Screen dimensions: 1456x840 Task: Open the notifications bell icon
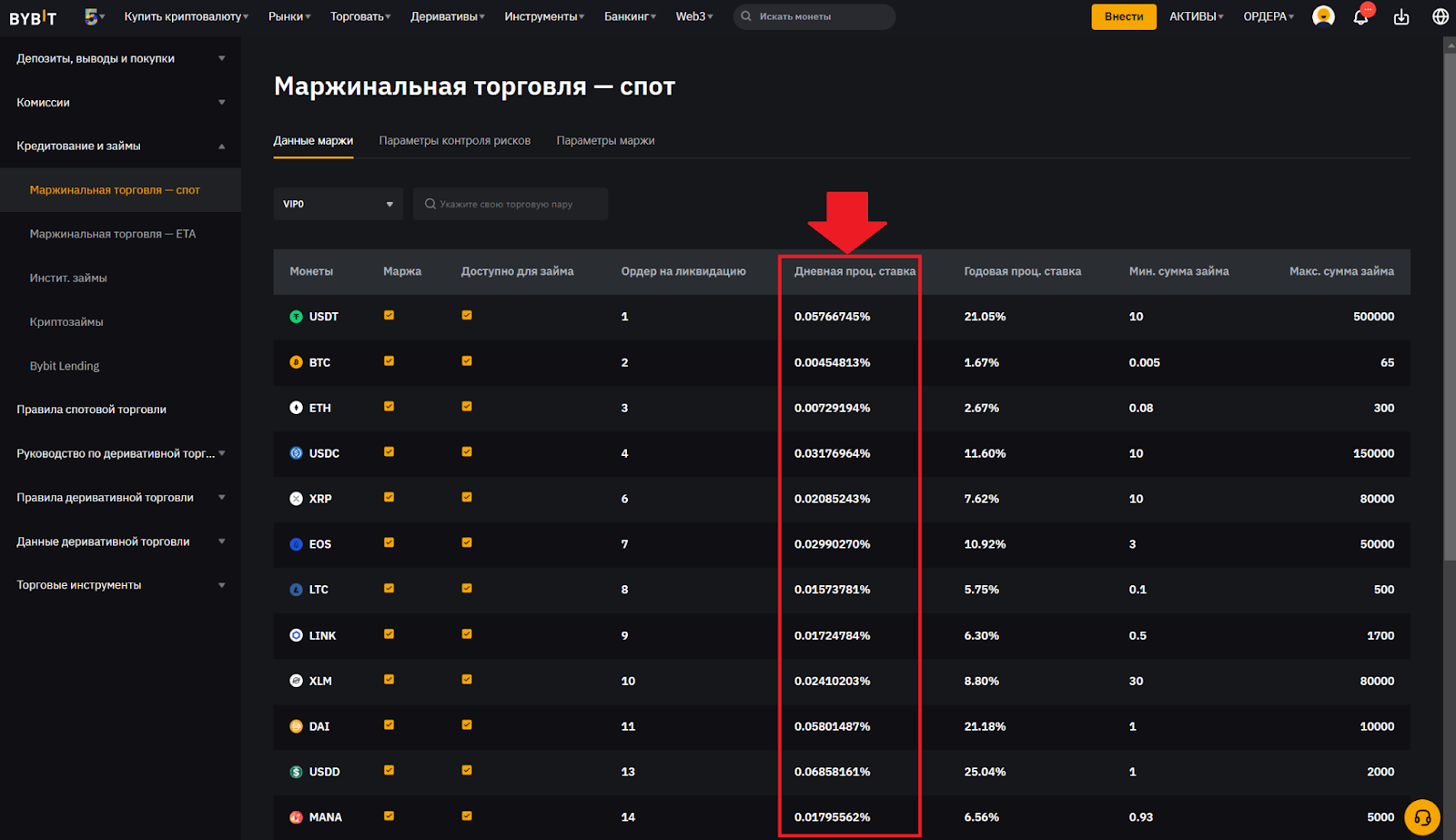coord(1360,17)
